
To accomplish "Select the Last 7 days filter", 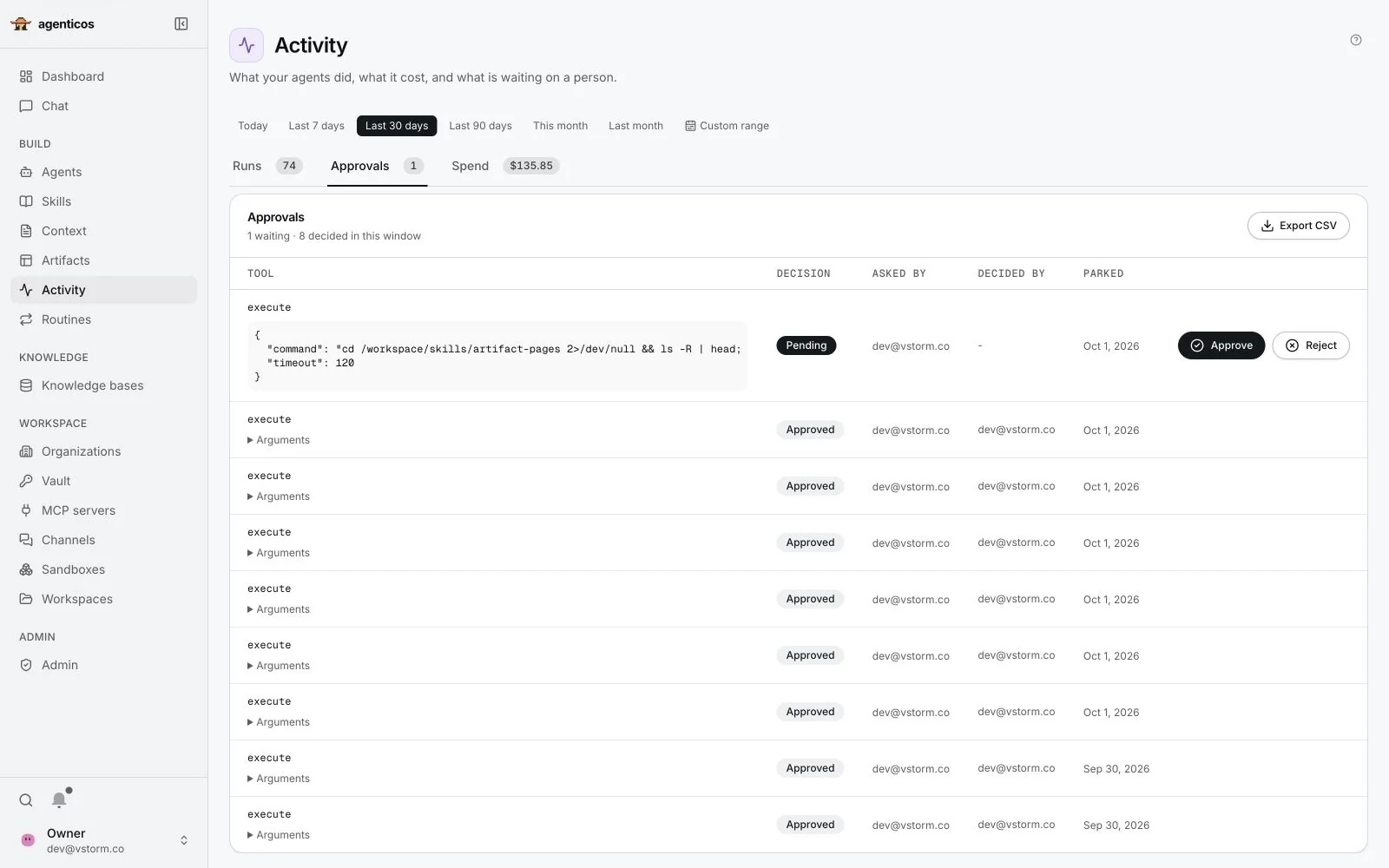I will coord(316,126).
